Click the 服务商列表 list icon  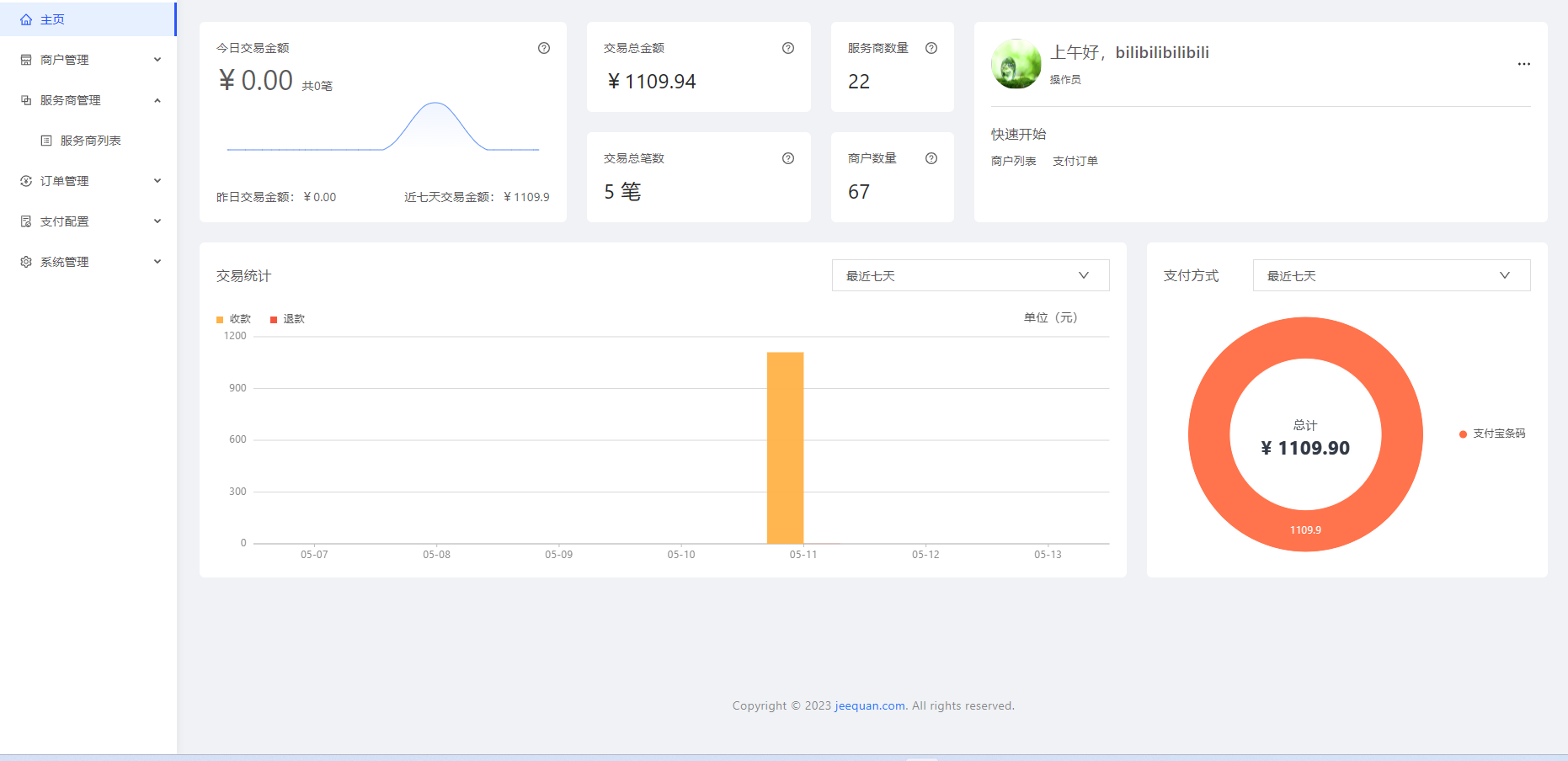46,141
